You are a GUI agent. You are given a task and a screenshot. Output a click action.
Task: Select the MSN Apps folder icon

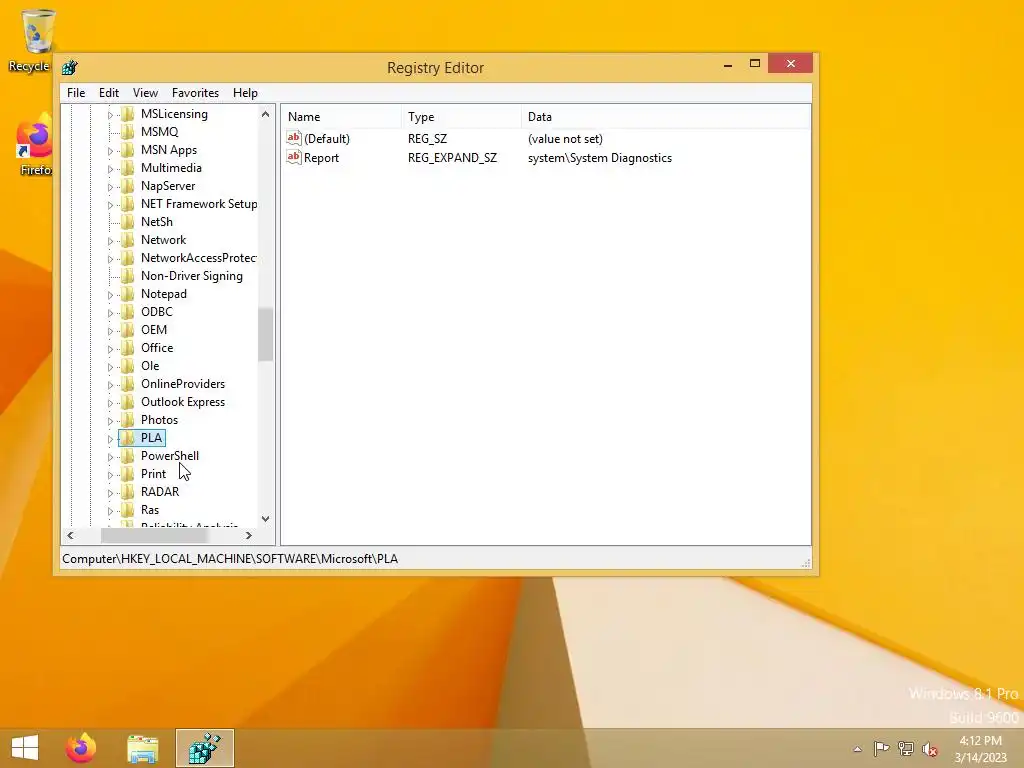[128, 150]
